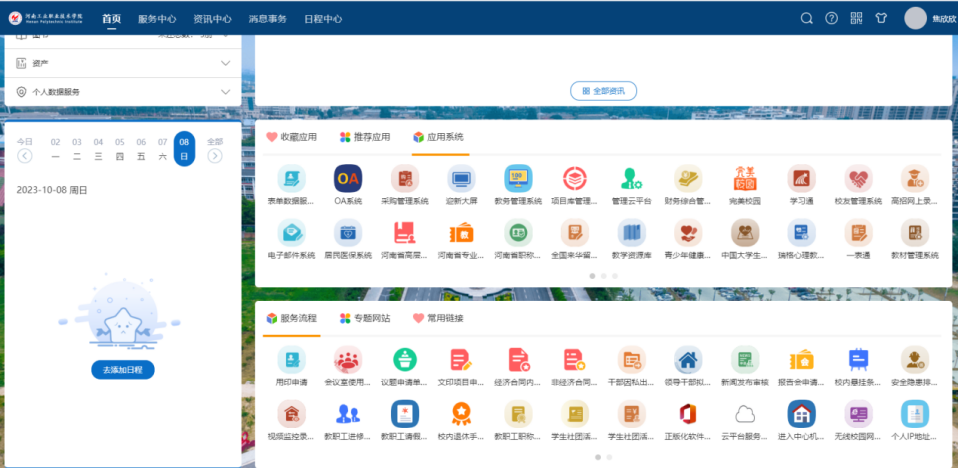This screenshot has width=958, height=468.
Task: Open the 新闻发布审核 service icon
Action: tap(744, 360)
